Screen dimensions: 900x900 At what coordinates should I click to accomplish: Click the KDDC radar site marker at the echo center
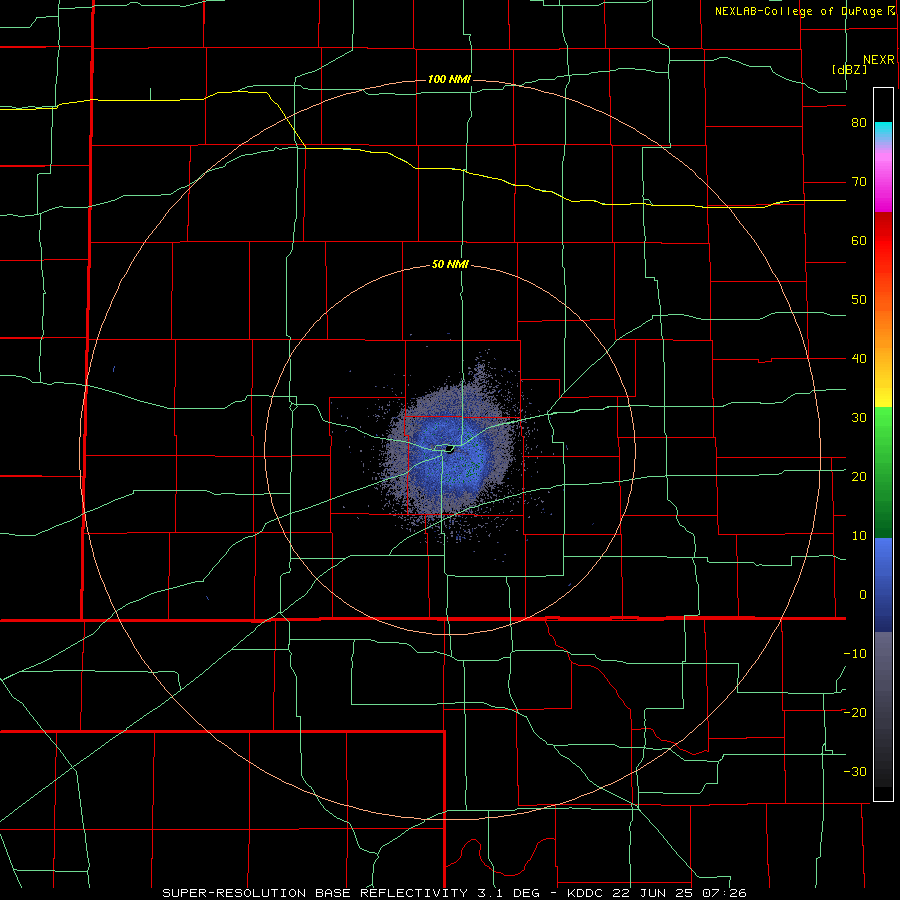pos(449,449)
